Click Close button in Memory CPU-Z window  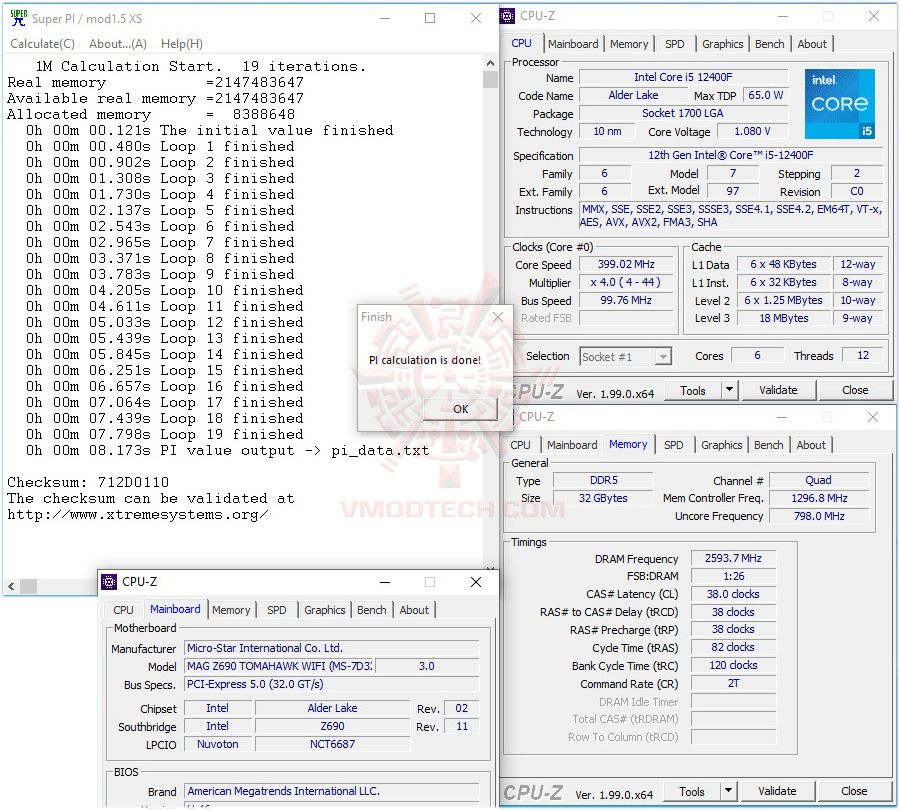854,792
